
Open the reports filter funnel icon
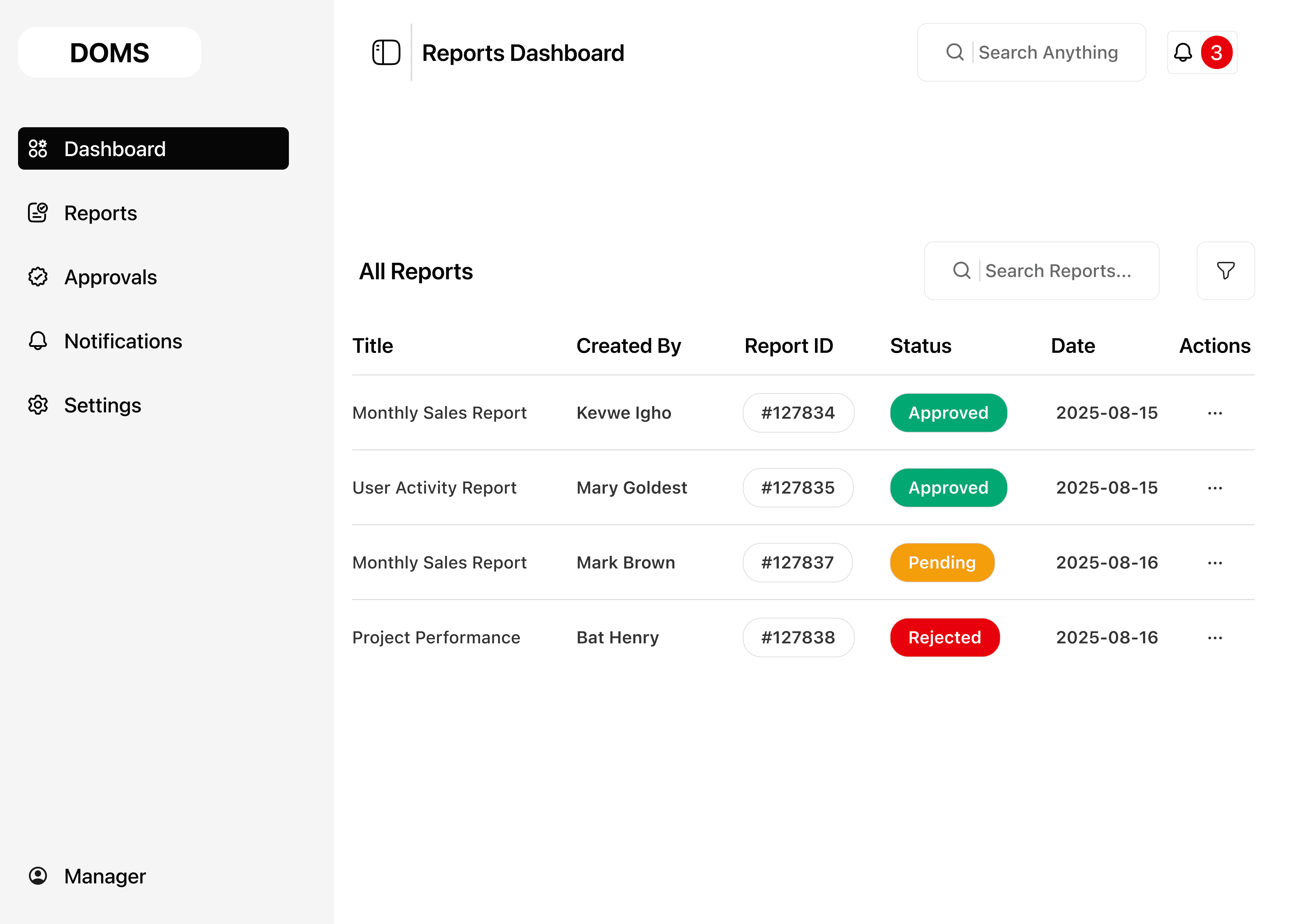pyautogui.click(x=1226, y=271)
